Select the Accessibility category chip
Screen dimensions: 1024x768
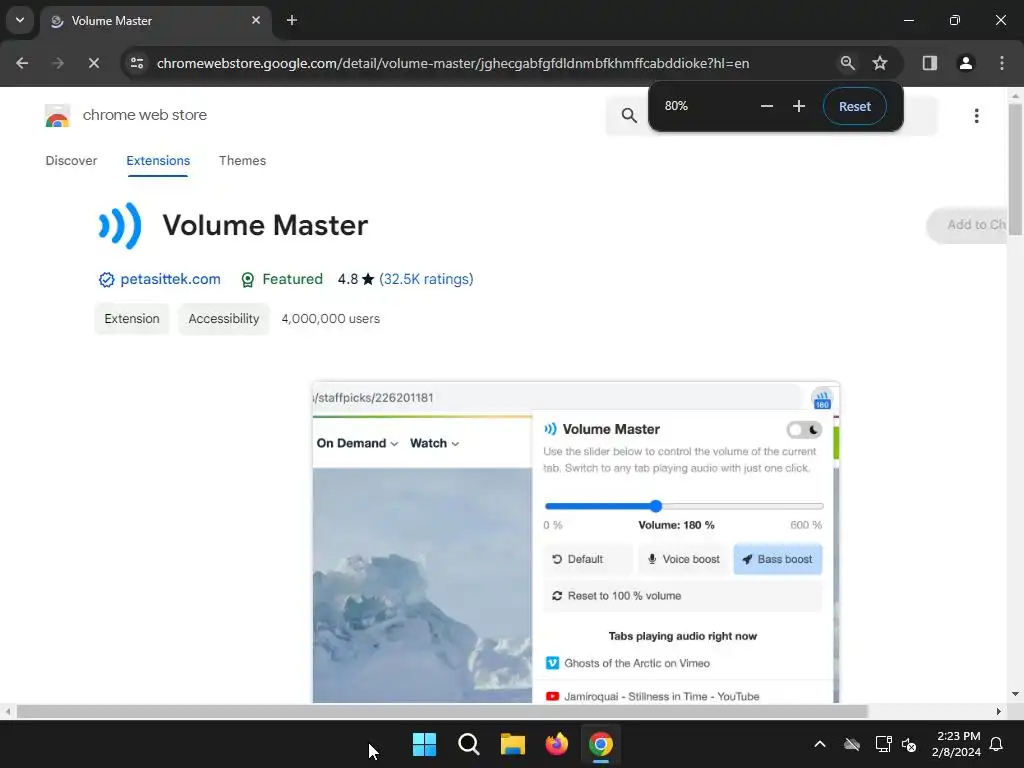click(x=224, y=319)
